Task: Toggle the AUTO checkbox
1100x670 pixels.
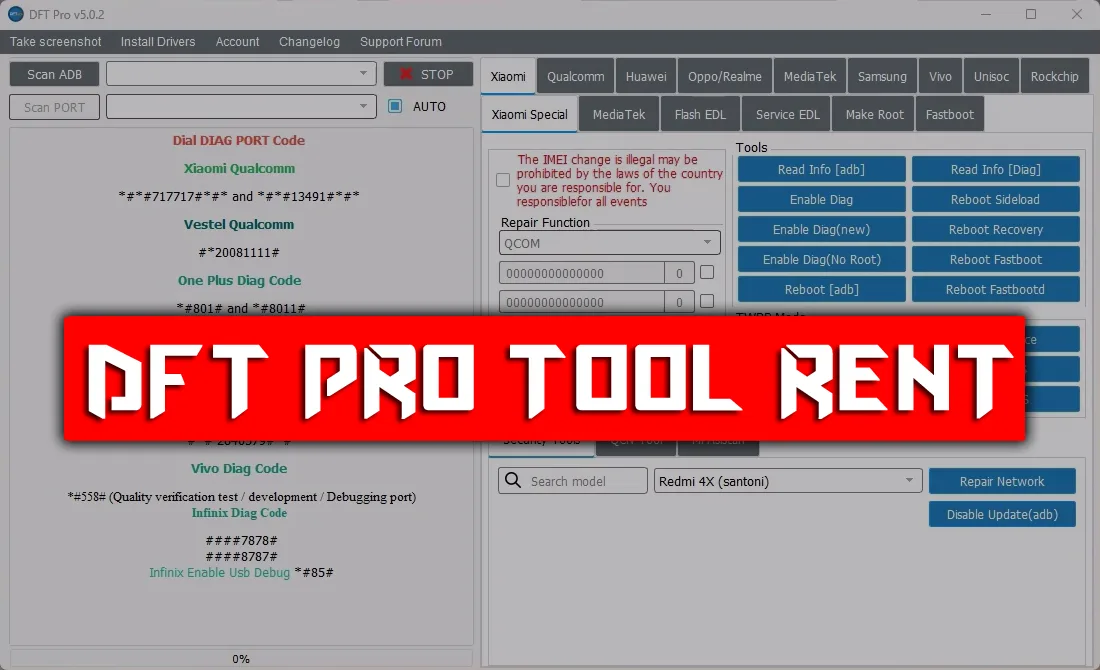Action: [x=395, y=107]
